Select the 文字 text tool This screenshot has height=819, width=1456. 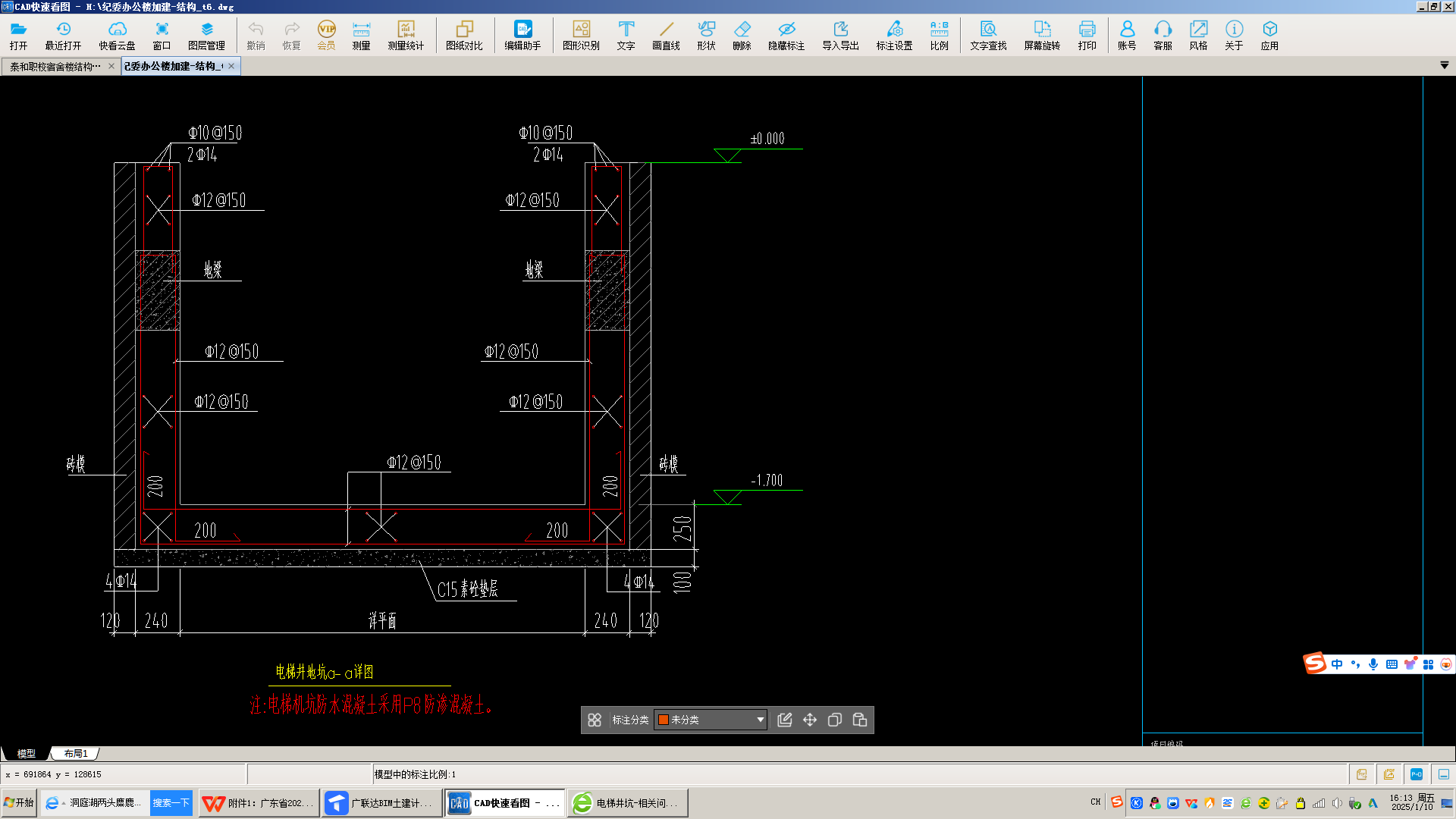coord(626,35)
